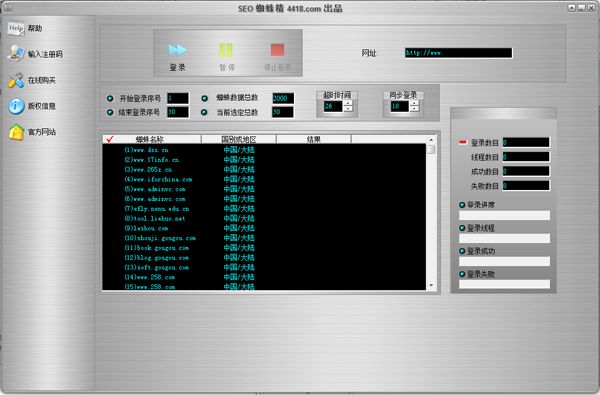Click the 登录数目 counter field

[526, 142]
